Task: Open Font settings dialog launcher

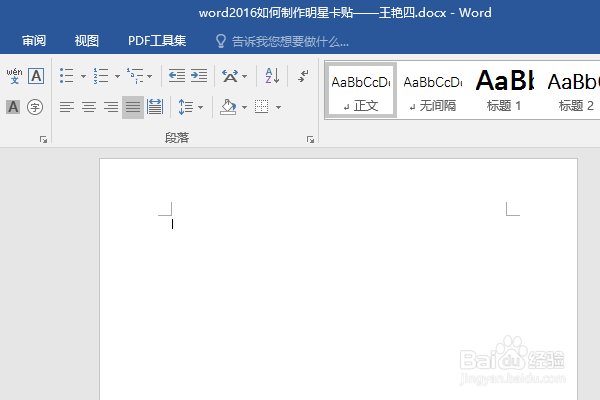Action: 43,140
